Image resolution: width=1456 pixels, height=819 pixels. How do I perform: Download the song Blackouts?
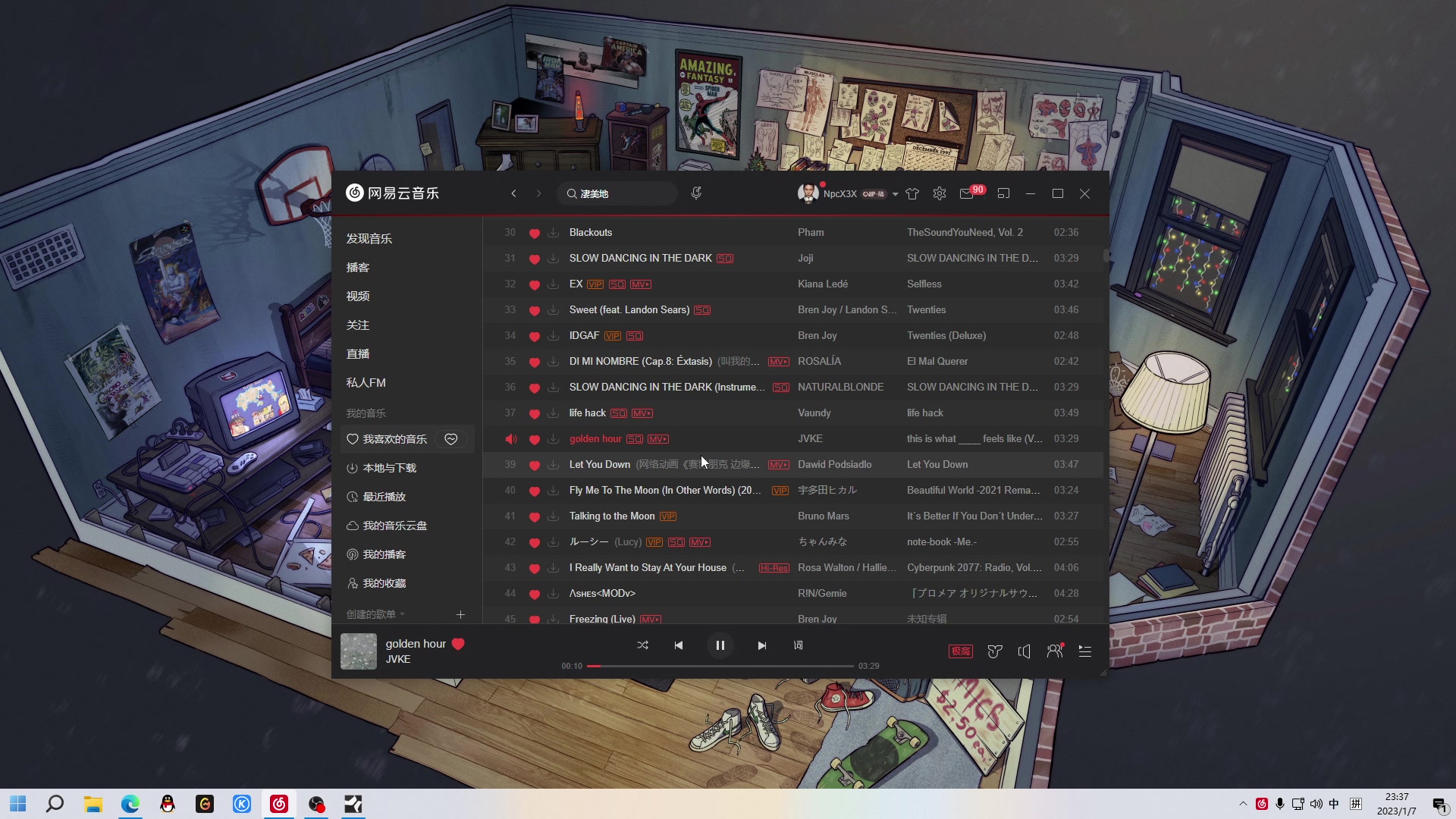[554, 233]
